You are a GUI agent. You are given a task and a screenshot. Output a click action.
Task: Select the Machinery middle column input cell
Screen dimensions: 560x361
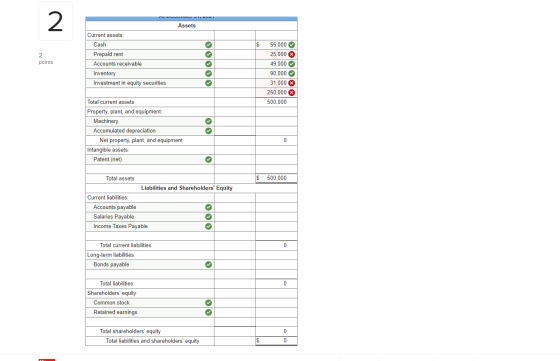pyautogui.click(x=235, y=121)
